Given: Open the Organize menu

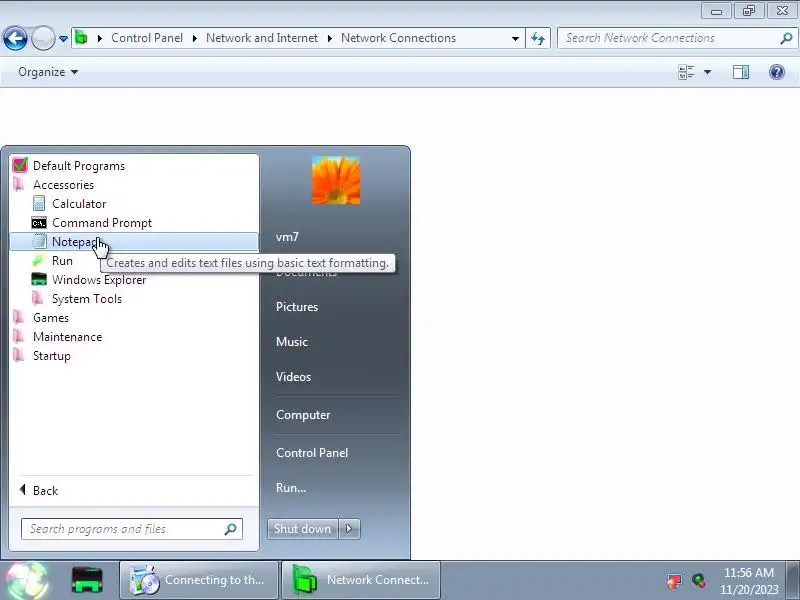Looking at the screenshot, I should 48,72.
